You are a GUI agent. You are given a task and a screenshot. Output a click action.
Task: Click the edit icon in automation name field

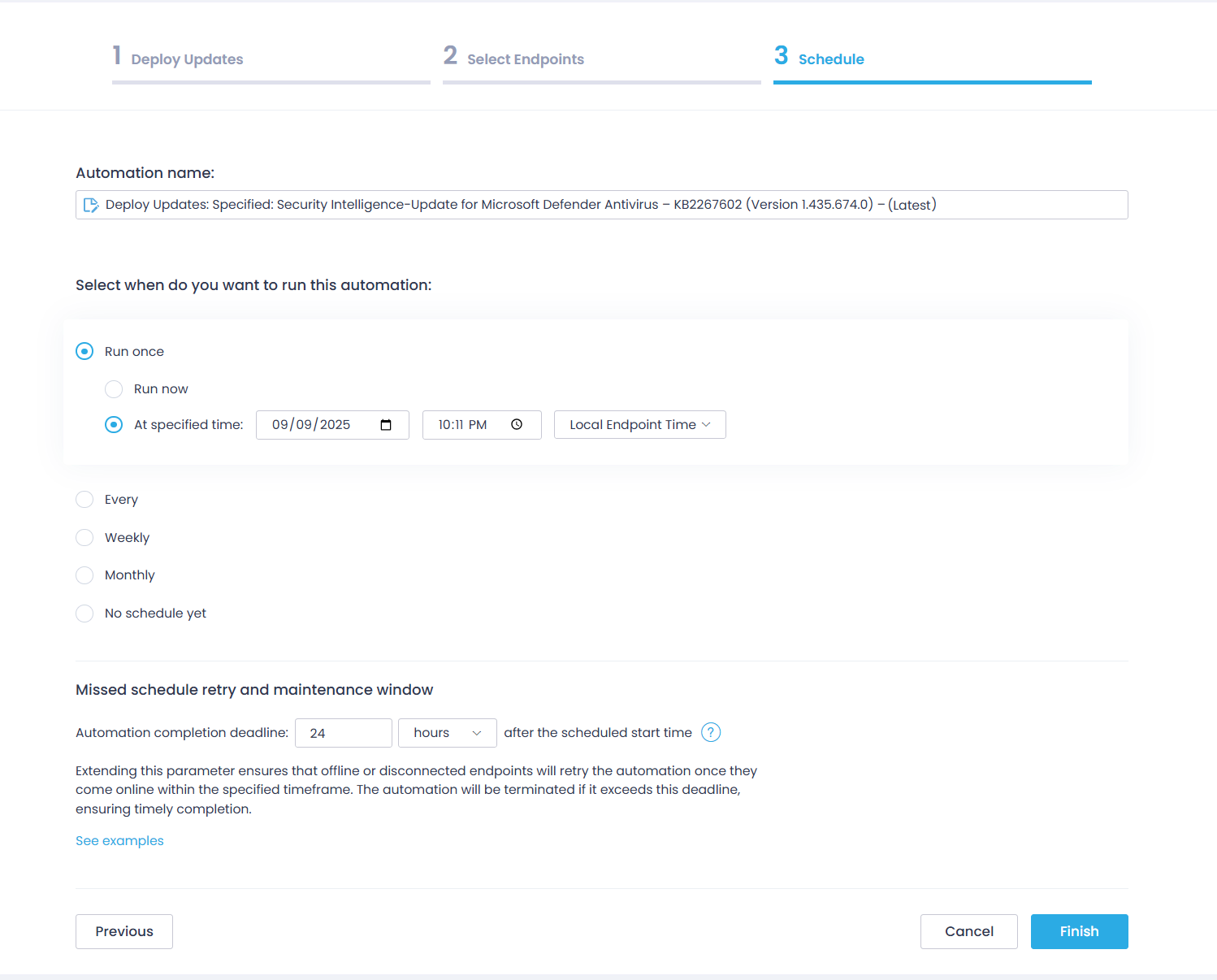(91, 205)
